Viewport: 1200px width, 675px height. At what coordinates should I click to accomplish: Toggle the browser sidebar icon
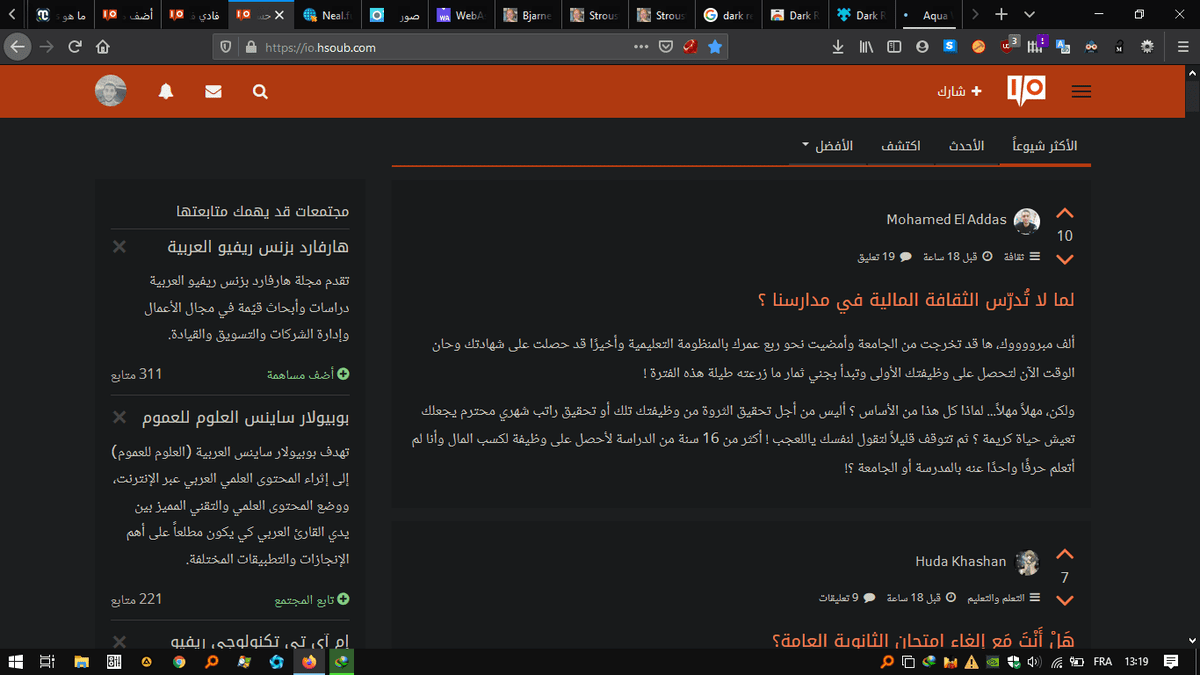coord(894,46)
